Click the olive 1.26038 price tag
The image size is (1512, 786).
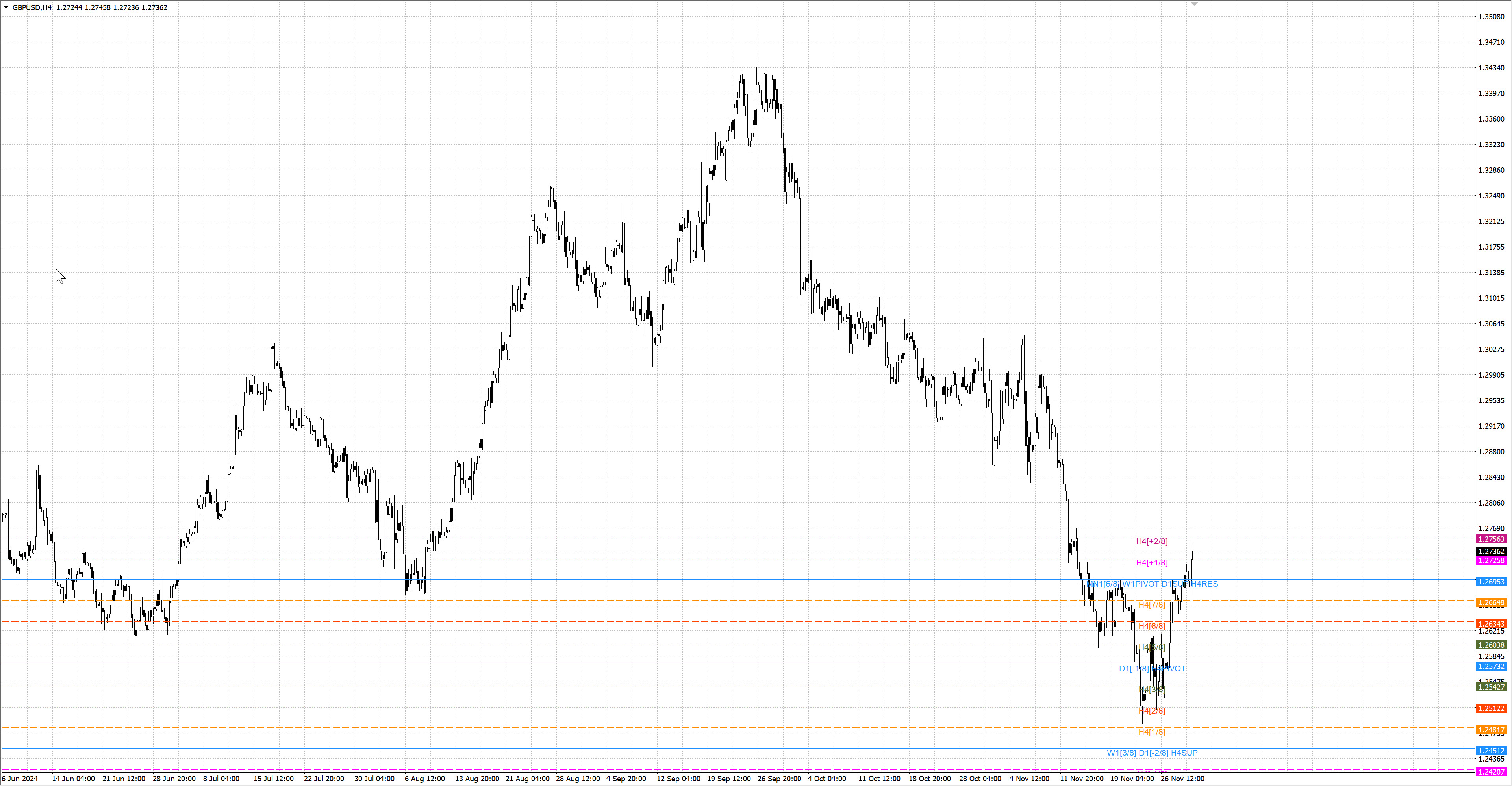coord(1491,645)
